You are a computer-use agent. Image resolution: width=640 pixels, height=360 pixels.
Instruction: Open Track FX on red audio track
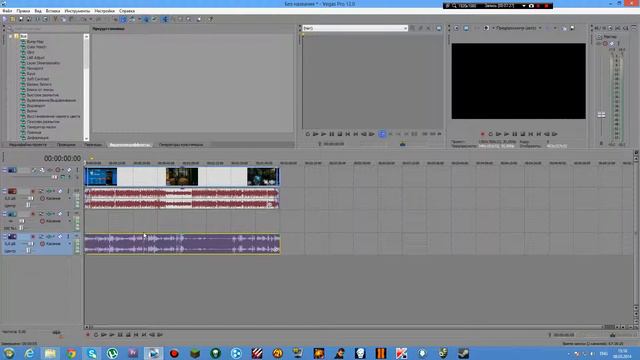click(49, 191)
